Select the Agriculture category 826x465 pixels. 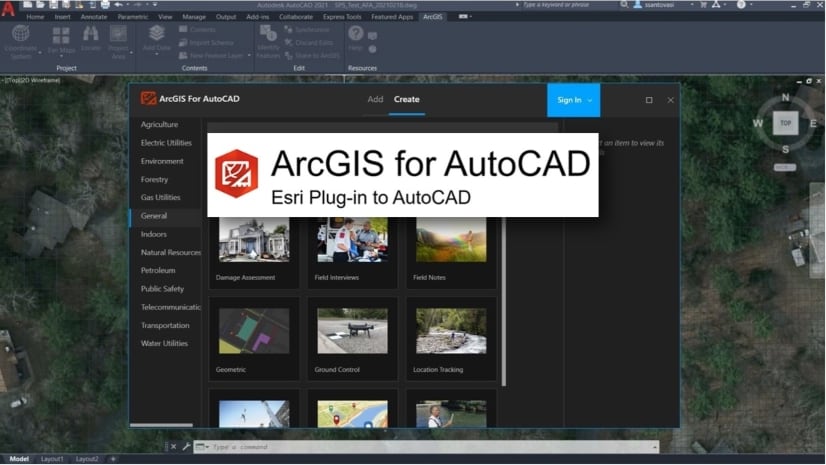click(x=159, y=125)
